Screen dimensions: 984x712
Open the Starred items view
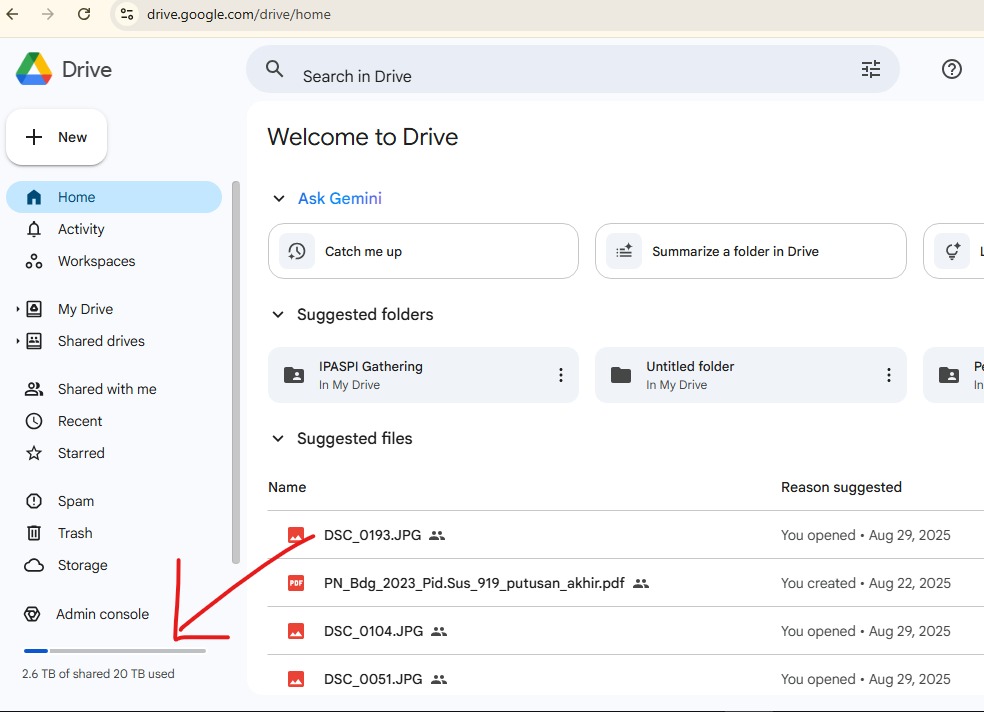[x=81, y=453]
